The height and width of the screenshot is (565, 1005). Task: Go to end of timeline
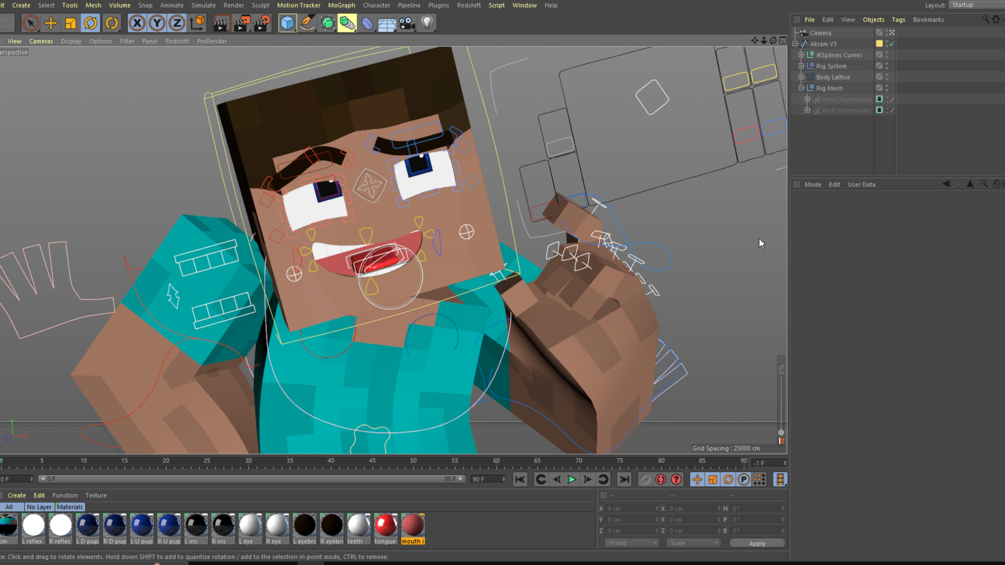tap(624, 479)
